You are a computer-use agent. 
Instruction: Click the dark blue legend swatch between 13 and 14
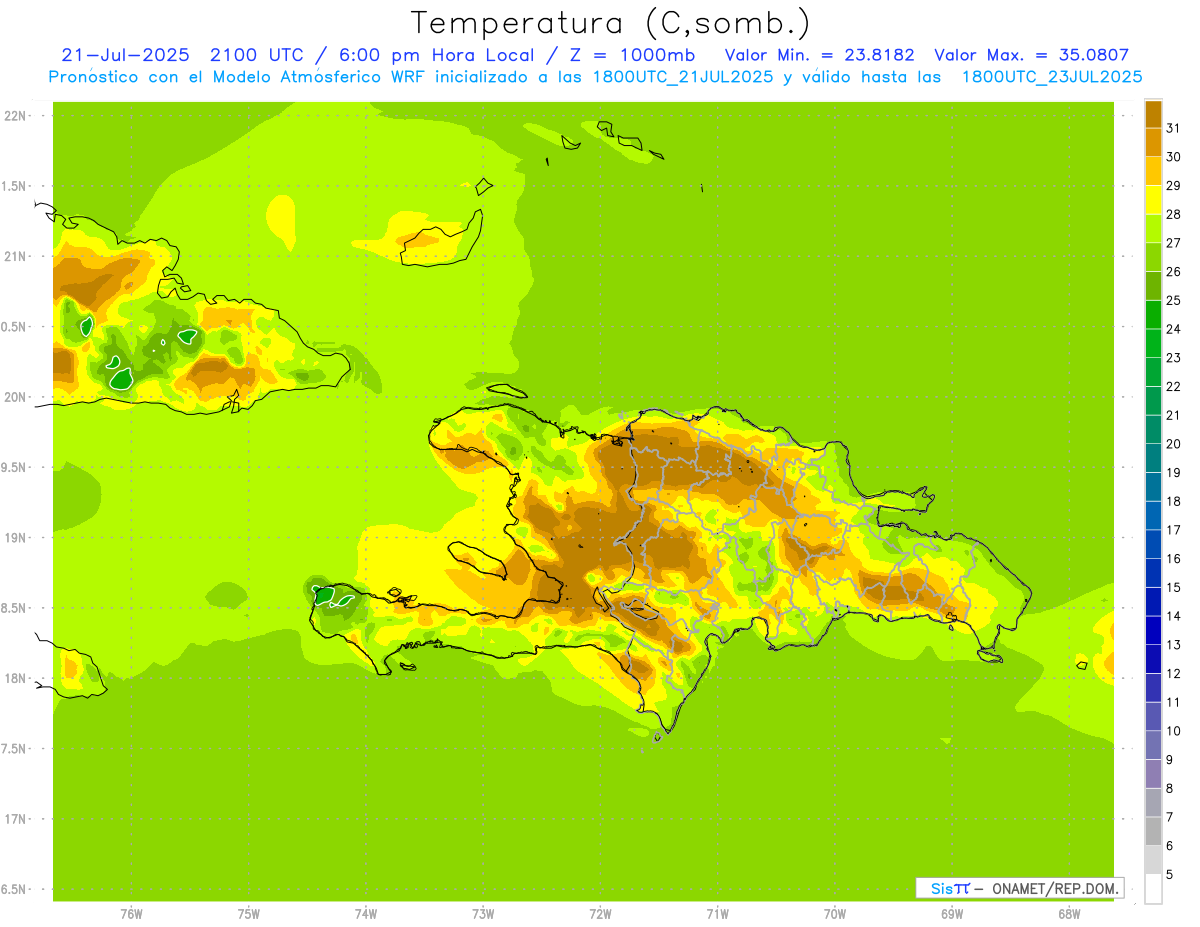click(1153, 631)
